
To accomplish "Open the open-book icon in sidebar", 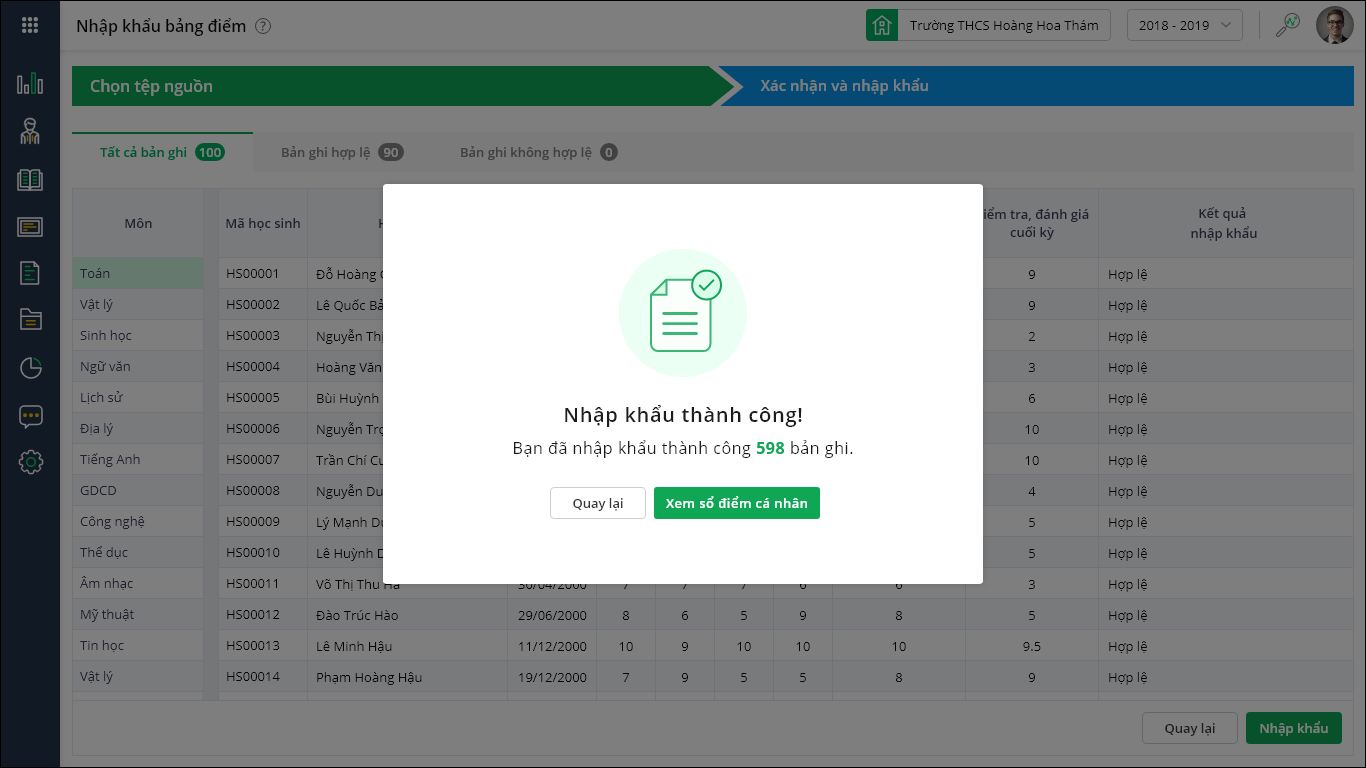I will click(x=30, y=180).
